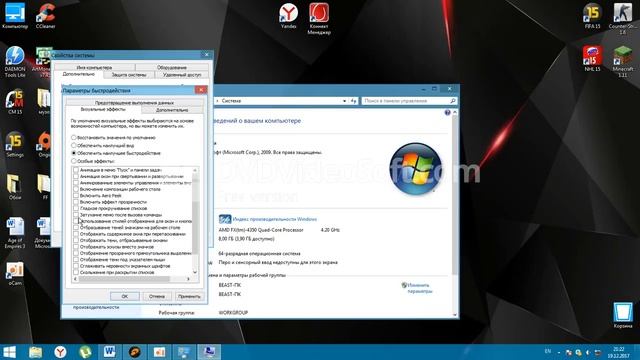Click the EN language indicator in tray

tap(548, 351)
